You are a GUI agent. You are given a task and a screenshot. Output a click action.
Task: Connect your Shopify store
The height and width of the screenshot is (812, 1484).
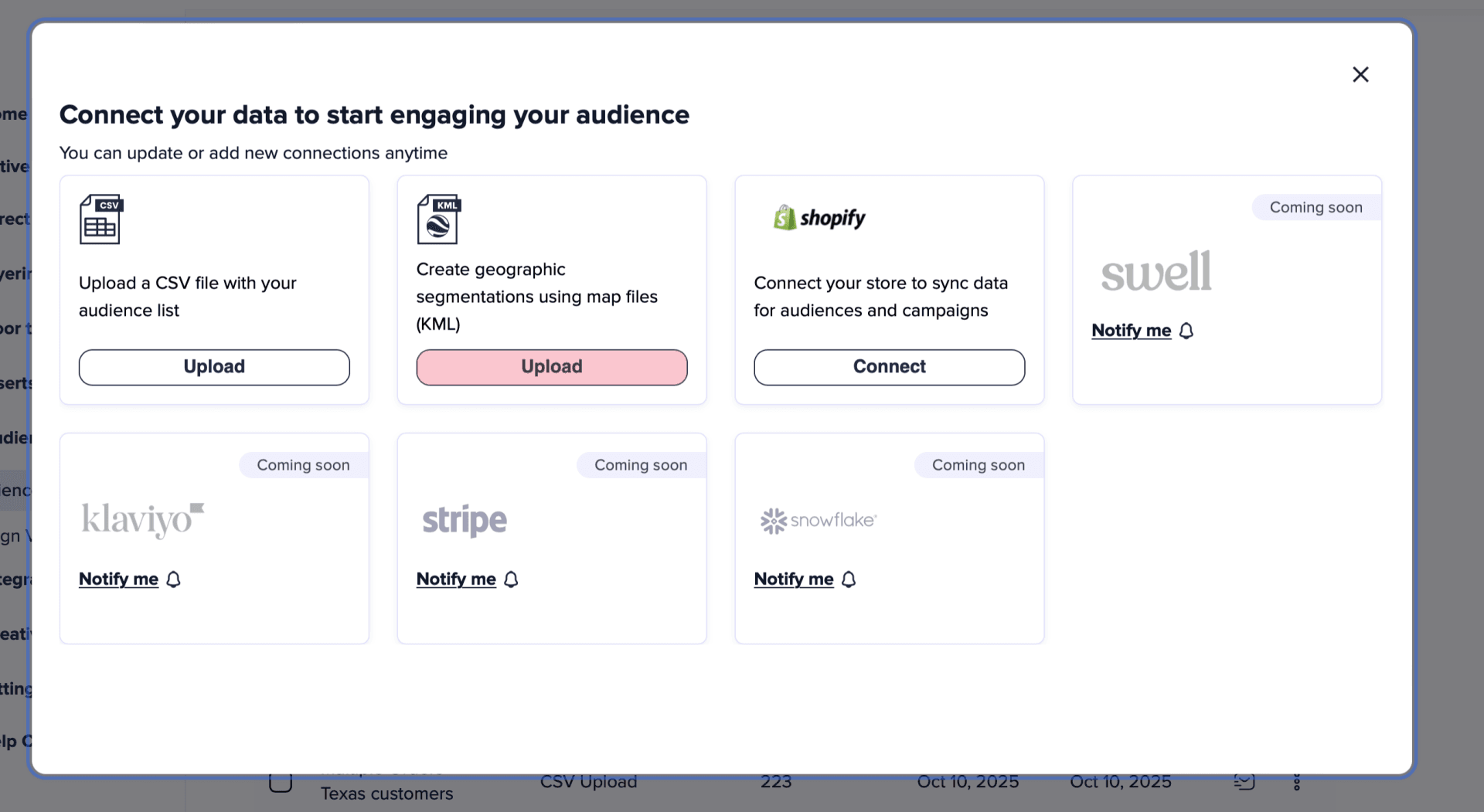coord(890,367)
